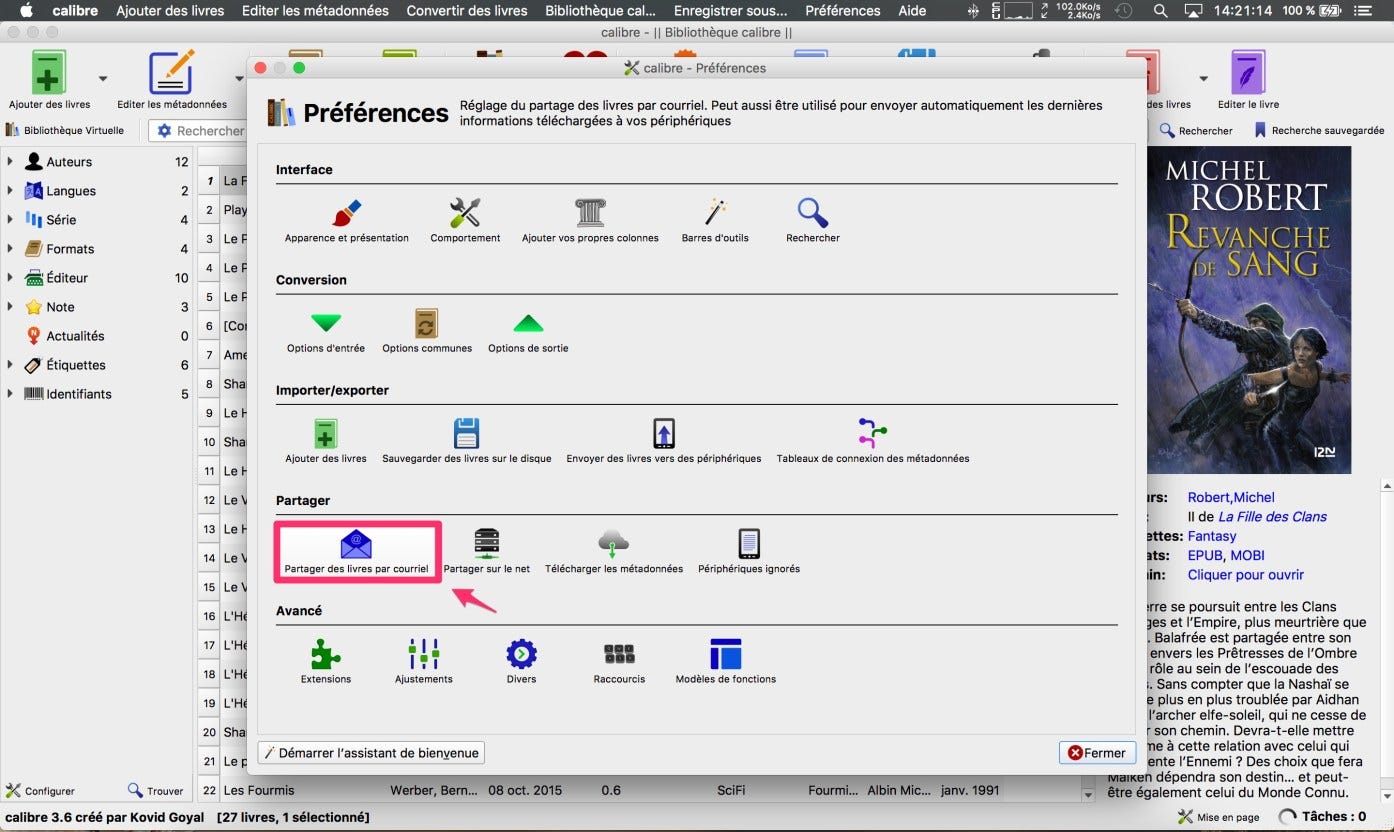Open Partager des livres par courriel
The width and height of the screenshot is (1394, 832).
(x=356, y=551)
